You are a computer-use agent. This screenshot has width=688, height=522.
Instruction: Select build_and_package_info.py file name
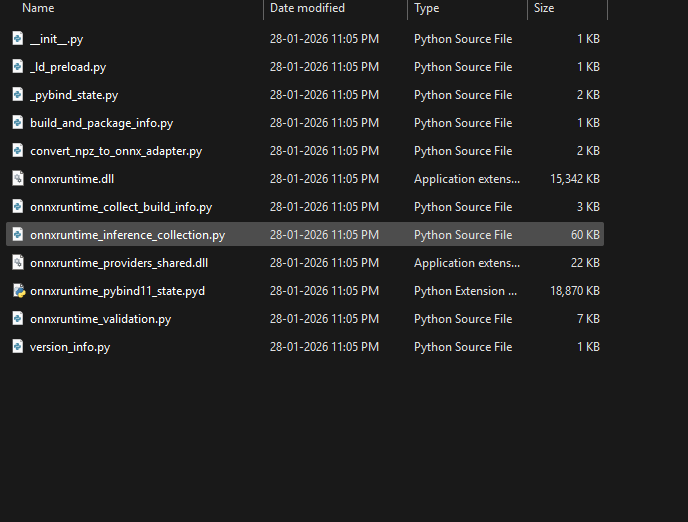[101, 123]
